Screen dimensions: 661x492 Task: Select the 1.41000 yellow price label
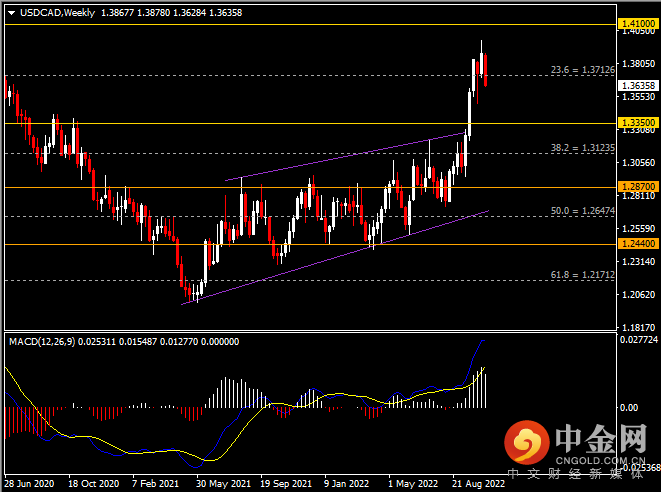(x=638, y=24)
